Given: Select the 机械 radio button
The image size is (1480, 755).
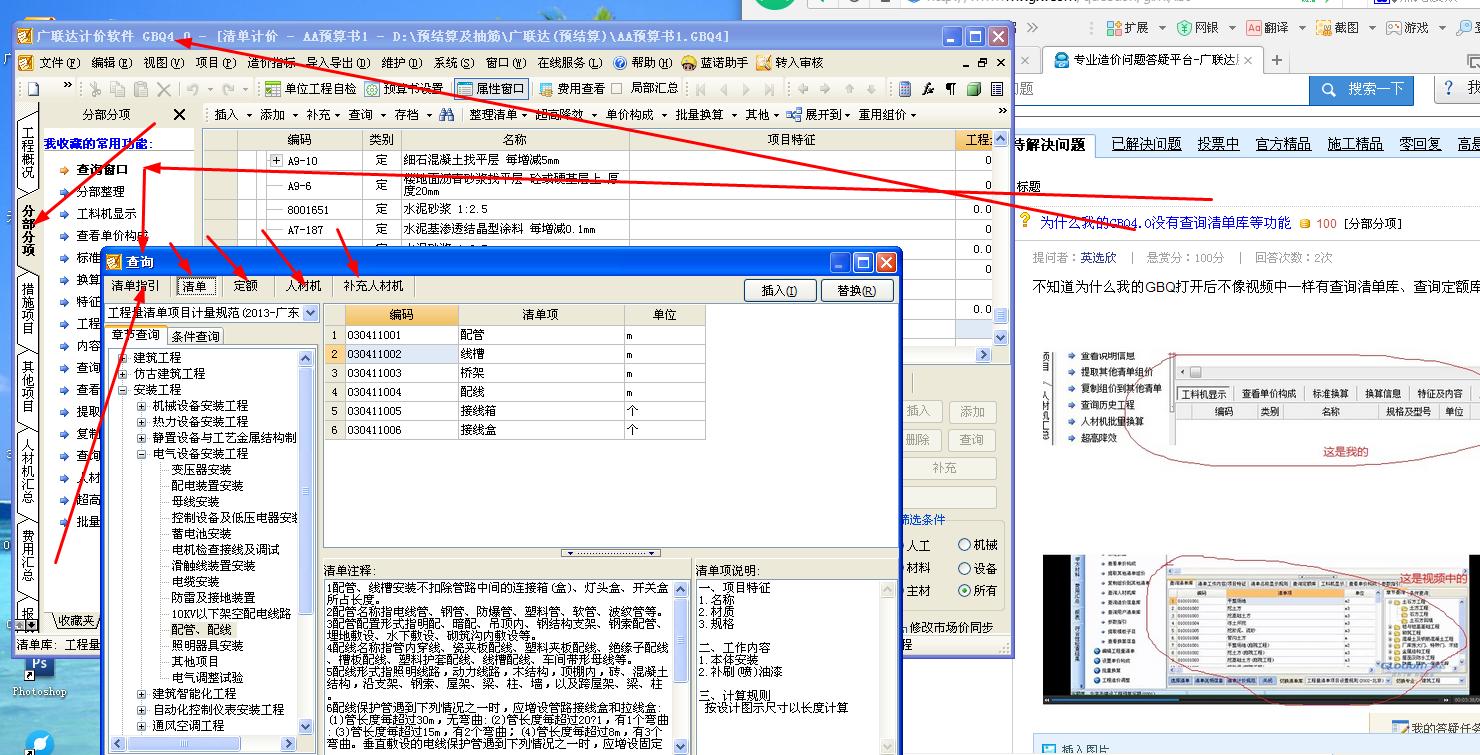Looking at the screenshot, I should click(964, 545).
